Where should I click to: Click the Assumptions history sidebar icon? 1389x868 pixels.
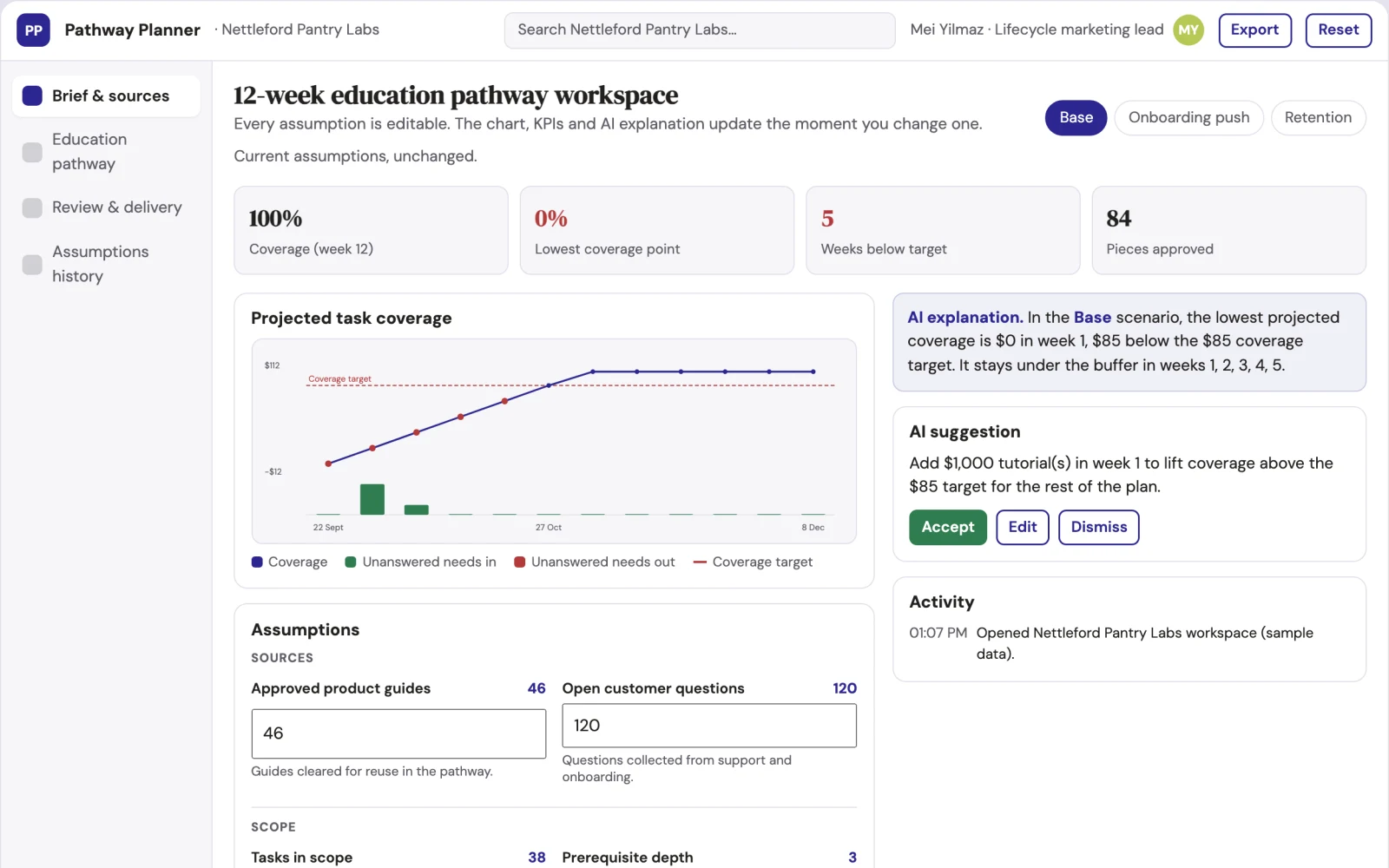click(x=32, y=264)
